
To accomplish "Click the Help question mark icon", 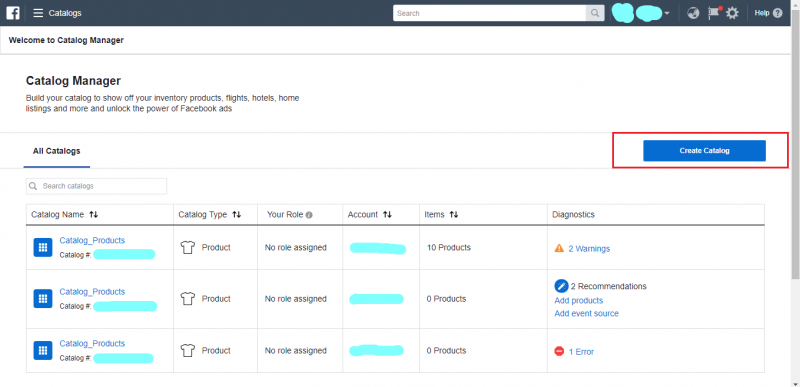I will [x=778, y=13].
